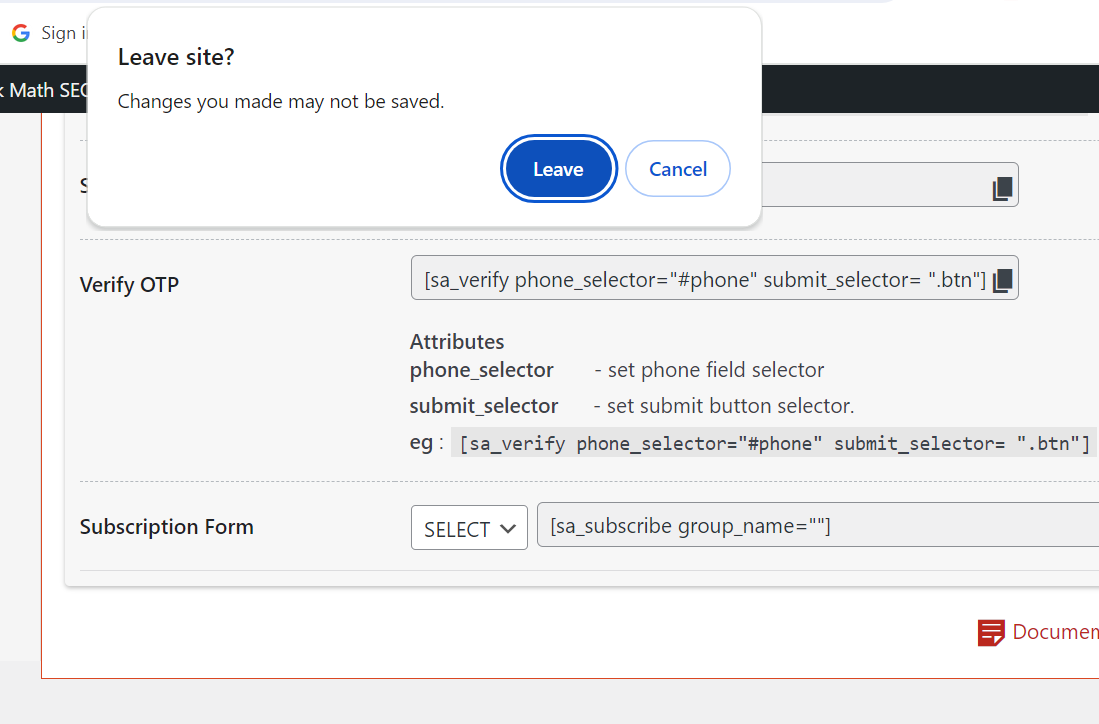
Task: Click the phone_selector attribute name
Action: coord(482,370)
